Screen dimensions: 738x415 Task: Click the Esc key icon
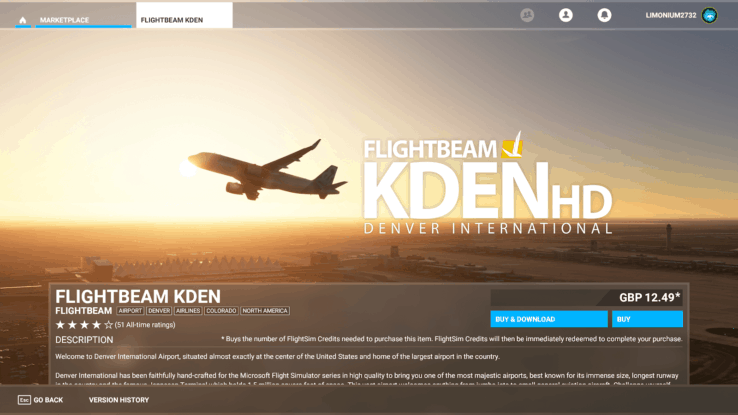pyautogui.click(x=24, y=400)
